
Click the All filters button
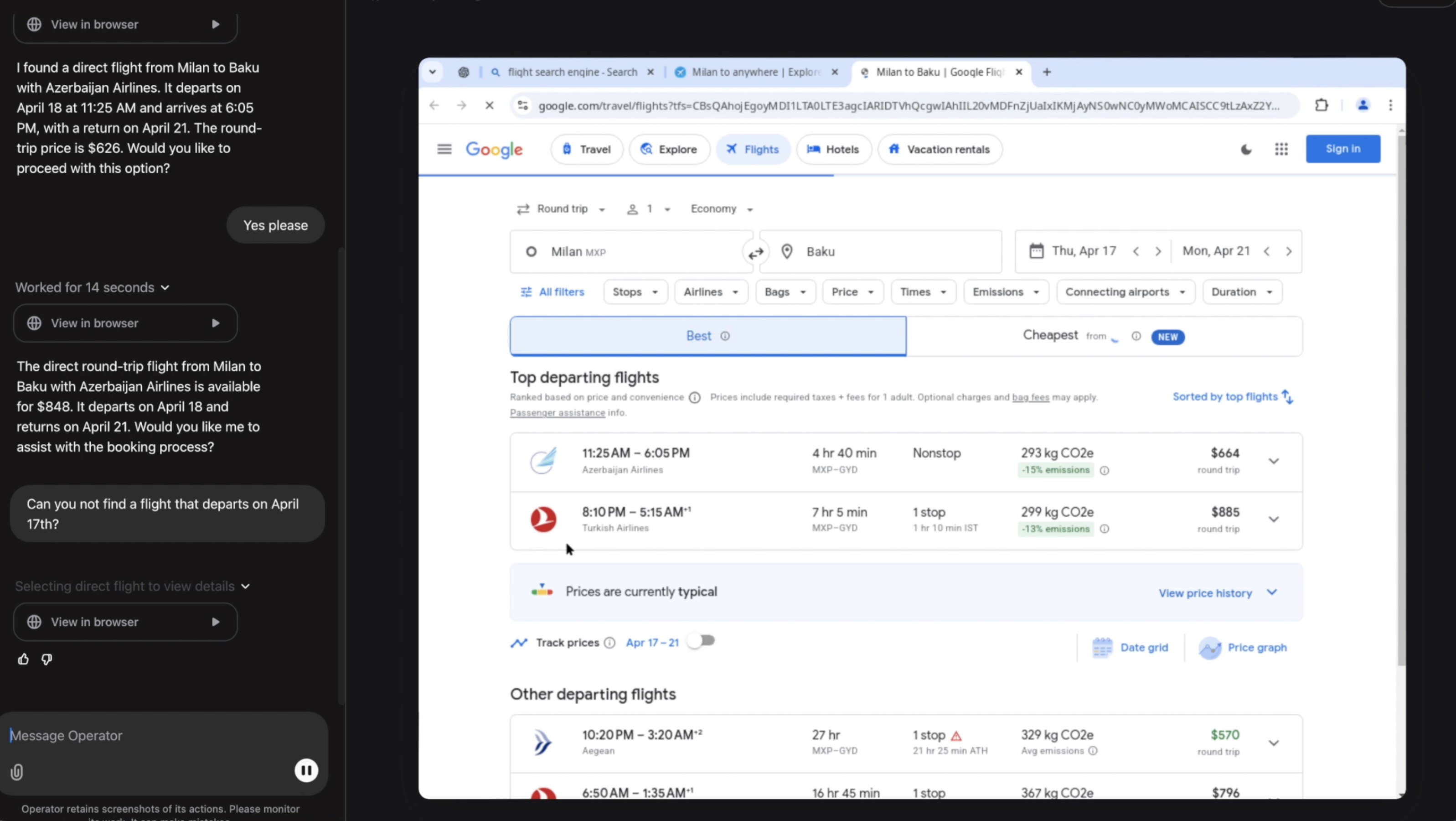click(x=552, y=292)
